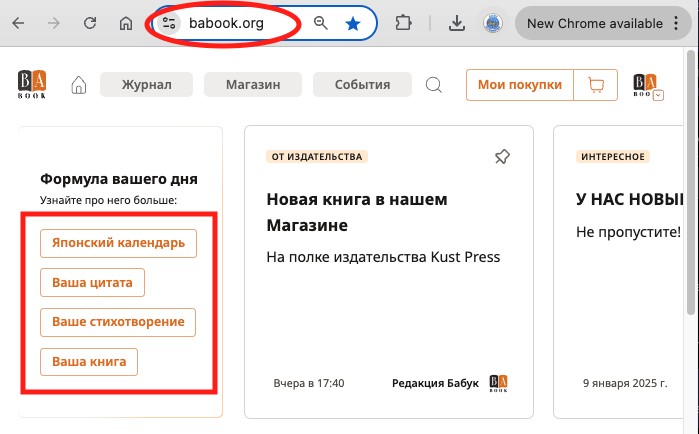699x434 pixels.
Task: Reload the page with the refresh icon
Action: (x=90, y=23)
